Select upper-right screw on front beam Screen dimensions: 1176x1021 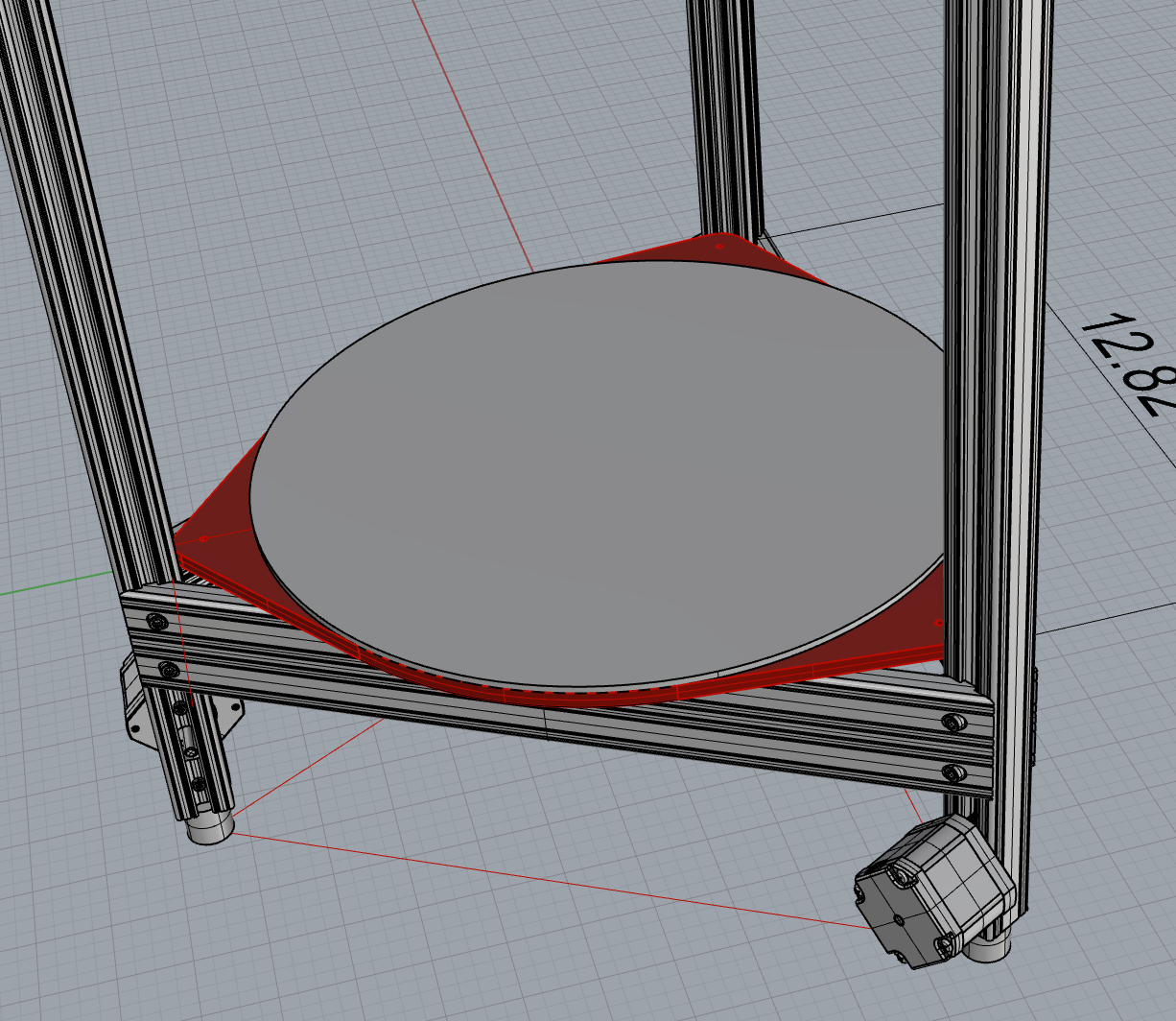pyautogui.click(x=952, y=722)
